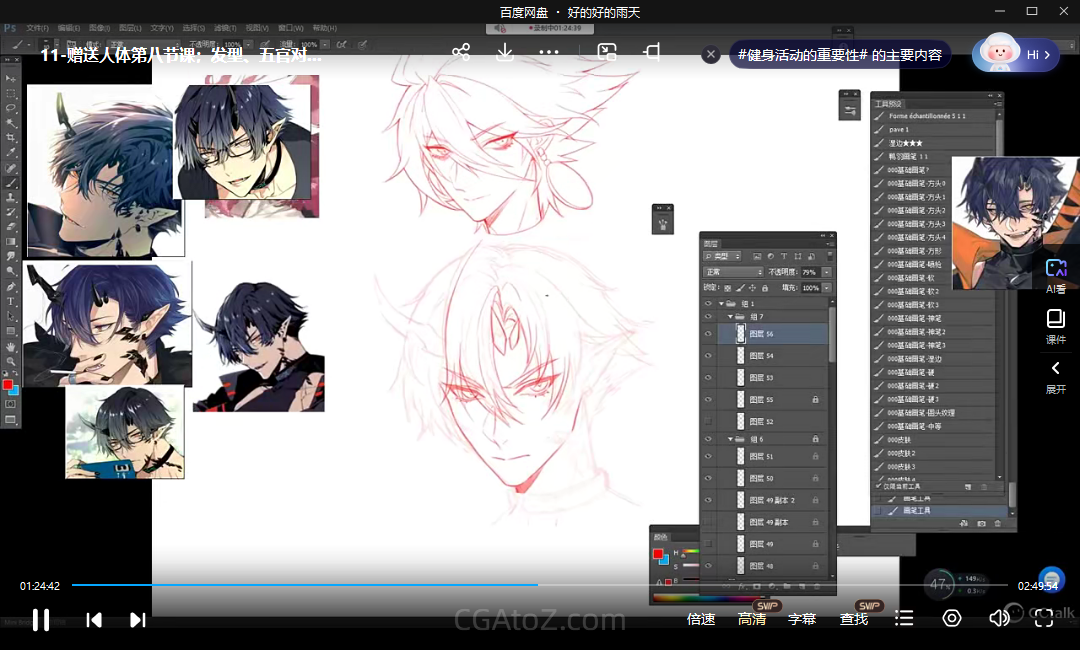Go back to the previous video
The image size is (1080, 650).
pos(94,620)
